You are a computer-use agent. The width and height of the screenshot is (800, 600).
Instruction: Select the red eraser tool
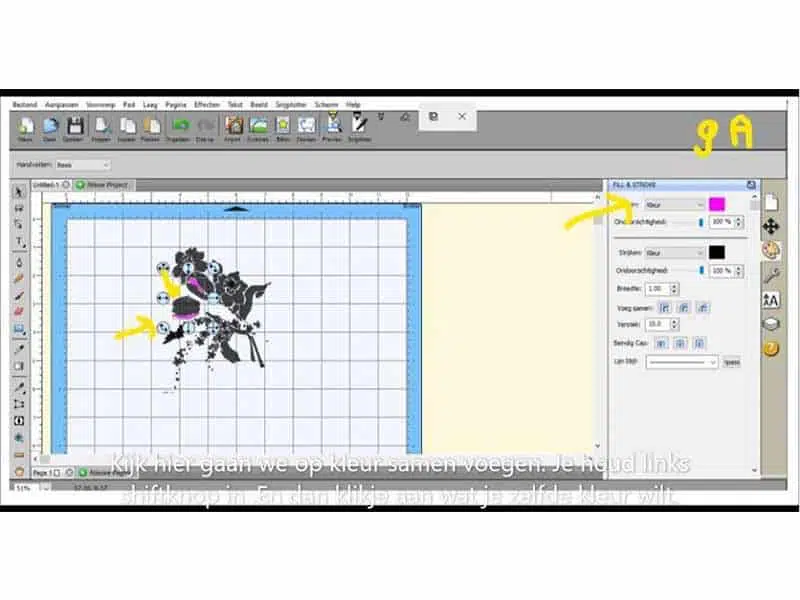pos(19,312)
